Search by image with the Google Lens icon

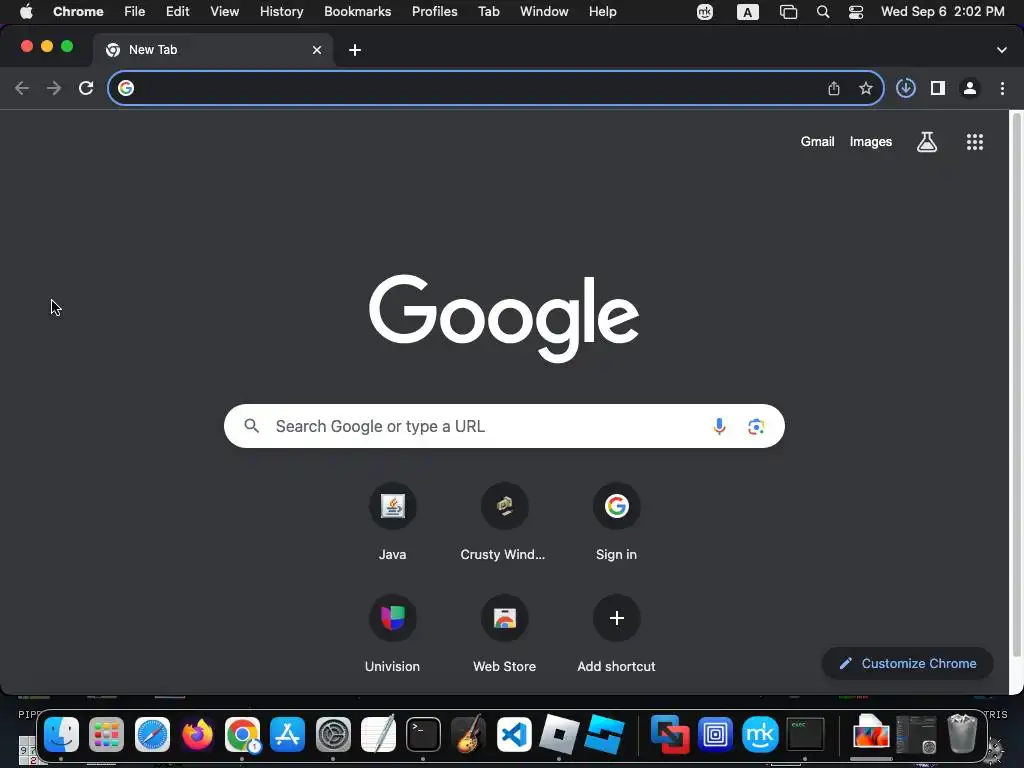(x=756, y=426)
